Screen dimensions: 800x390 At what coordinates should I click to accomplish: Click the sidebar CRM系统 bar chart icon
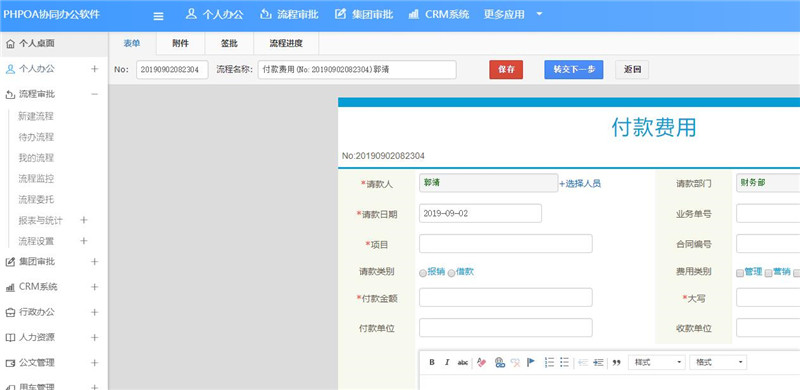[10, 287]
